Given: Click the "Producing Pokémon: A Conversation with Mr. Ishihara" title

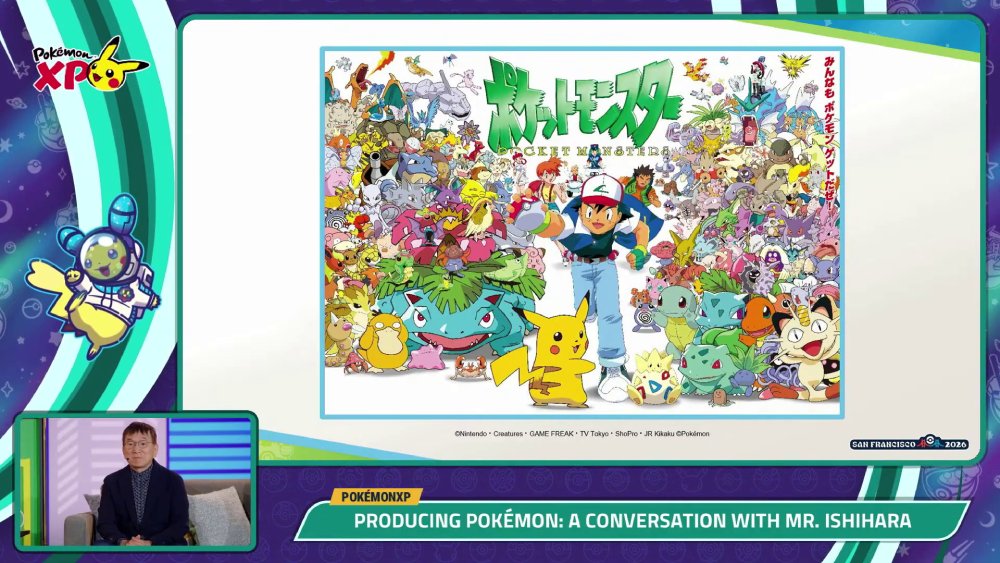Looking at the screenshot, I should [x=632, y=521].
